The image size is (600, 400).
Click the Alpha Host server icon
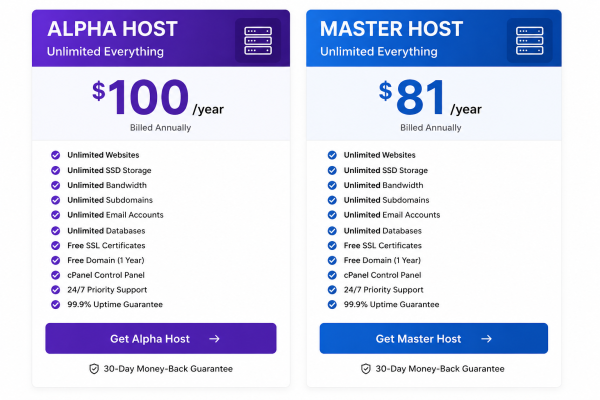258,41
